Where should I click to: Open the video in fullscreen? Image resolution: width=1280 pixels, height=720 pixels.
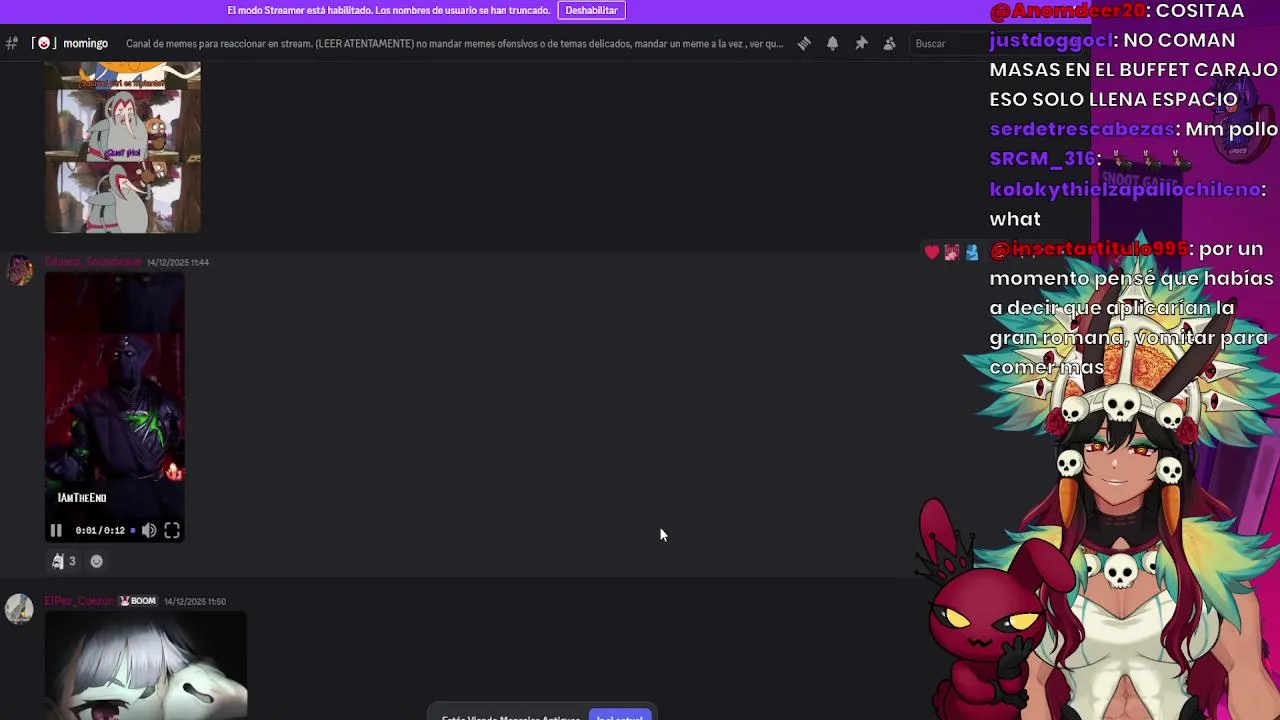[172, 531]
